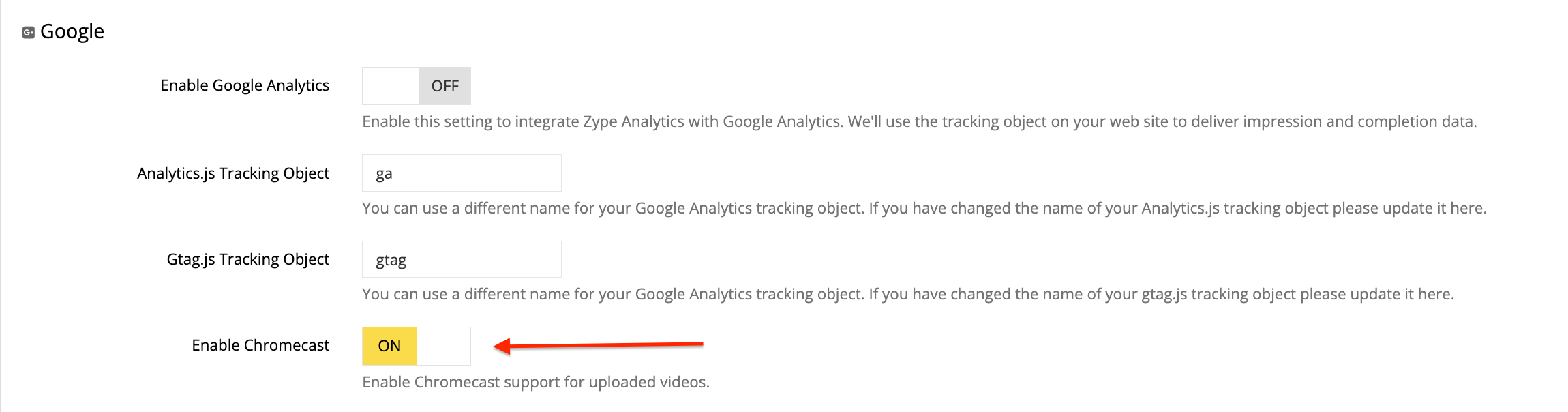
Task: Click the divider line under Google heading
Action: pos(795,50)
